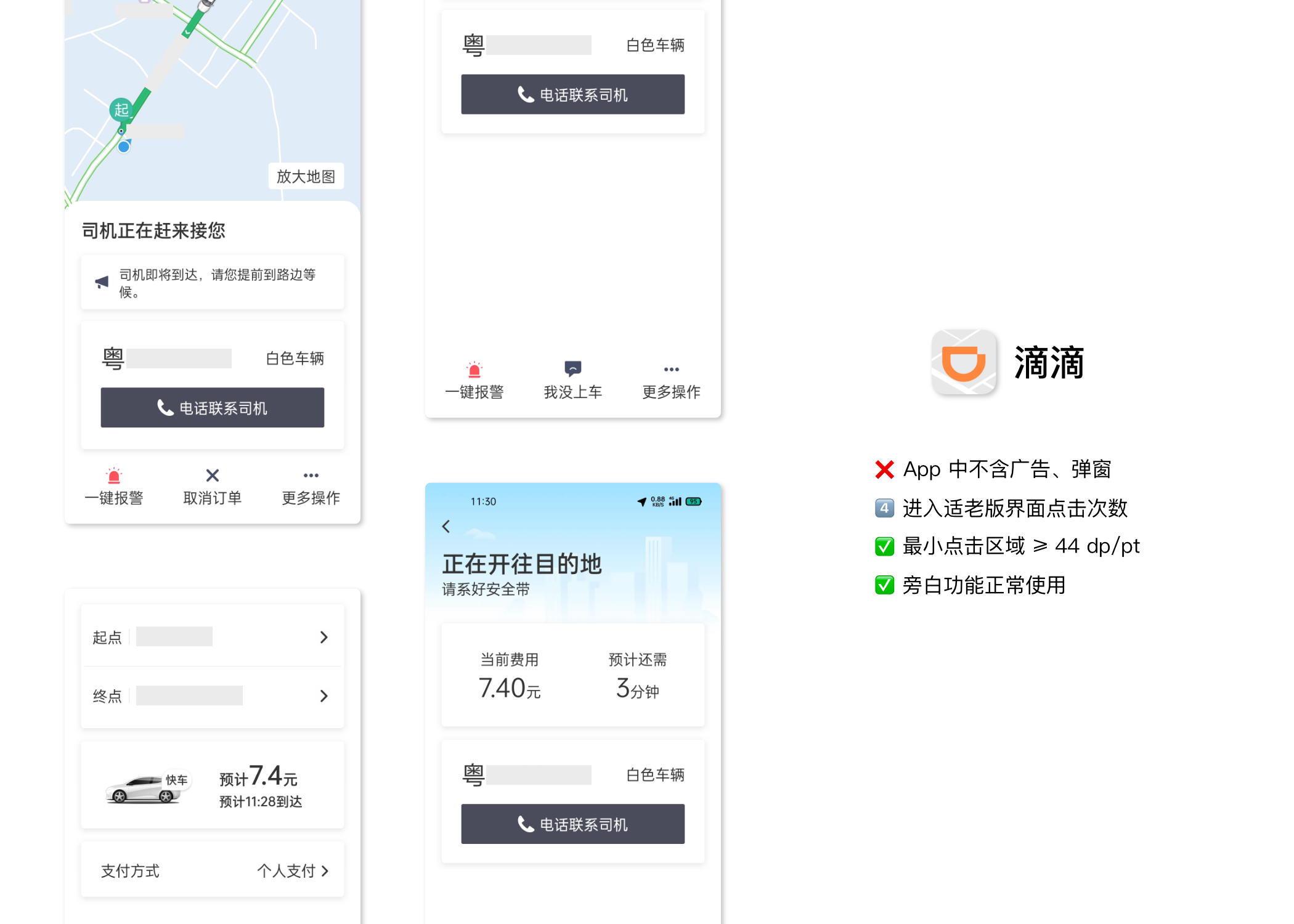Select the 支付方式 row

(x=129, y=870)
